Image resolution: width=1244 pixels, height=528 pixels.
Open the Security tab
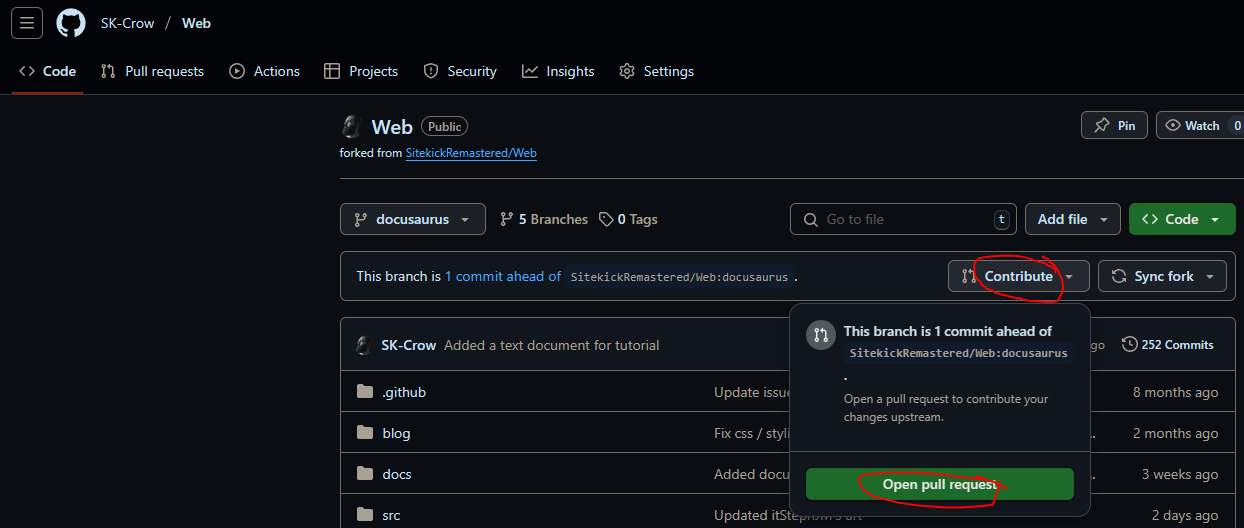[x=460, y=71]
